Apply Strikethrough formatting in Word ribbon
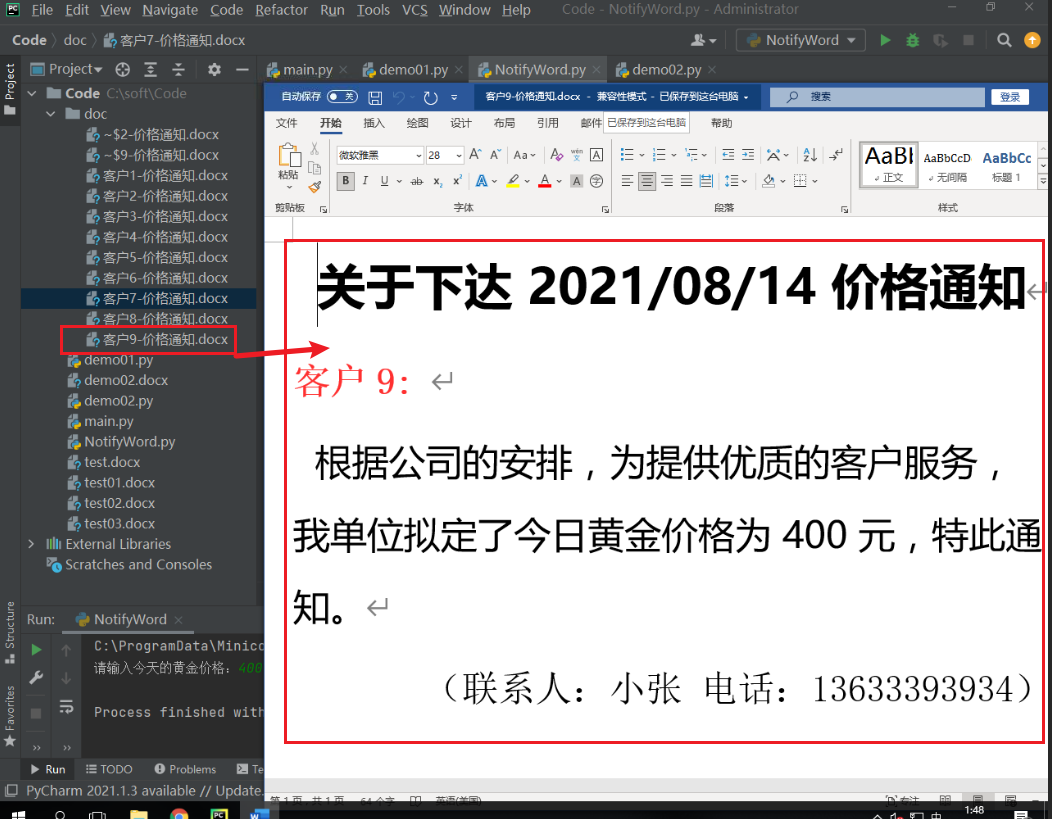This screenshot has height=819, width=1052. coord(417,181)
